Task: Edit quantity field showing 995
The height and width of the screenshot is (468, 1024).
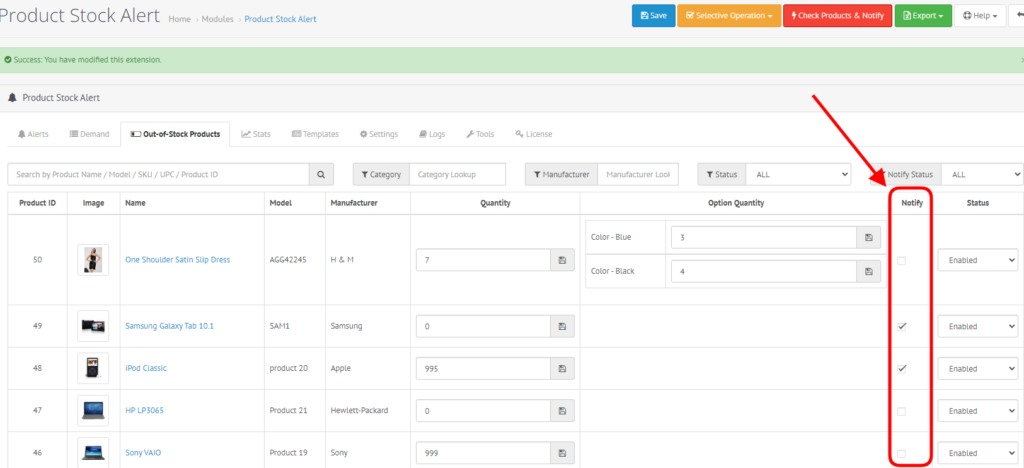Action: pyautogui.click(x=483, y=368)
